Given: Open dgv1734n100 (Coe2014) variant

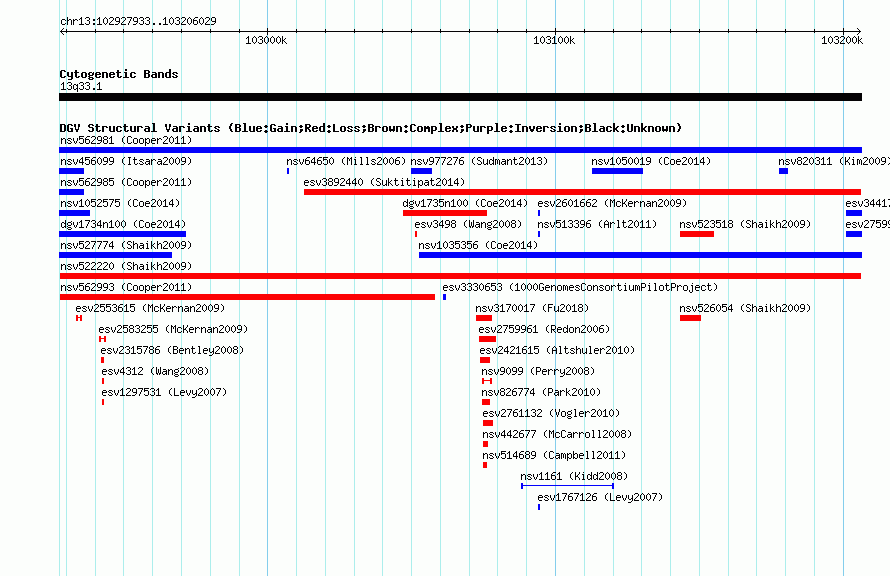Looking at the screenshot, I should click(123, 224).
